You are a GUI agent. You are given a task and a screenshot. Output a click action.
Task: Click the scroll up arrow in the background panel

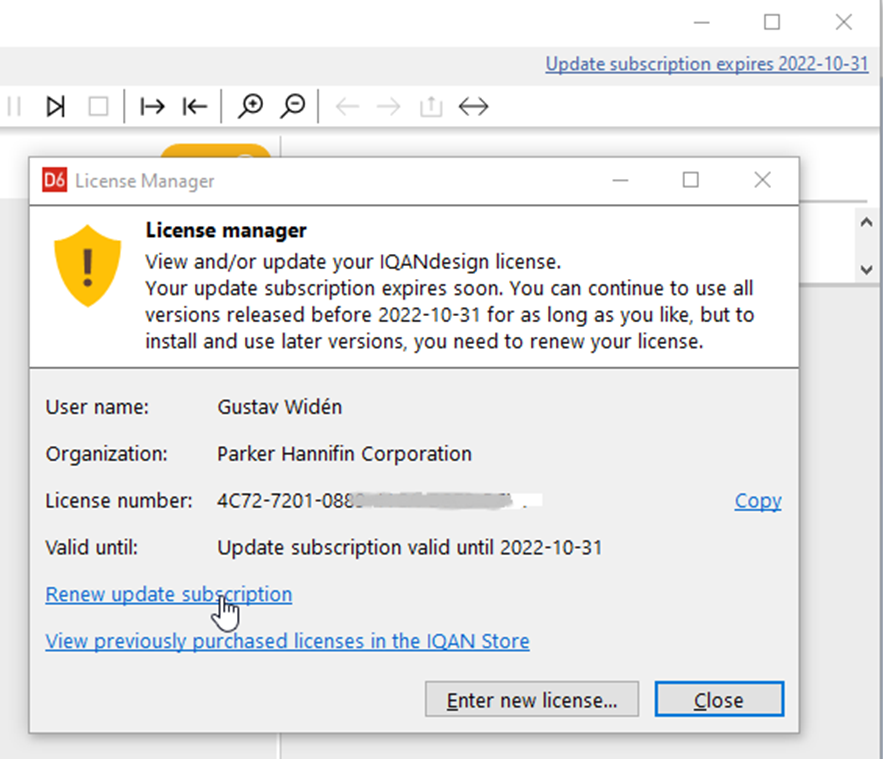867,222
